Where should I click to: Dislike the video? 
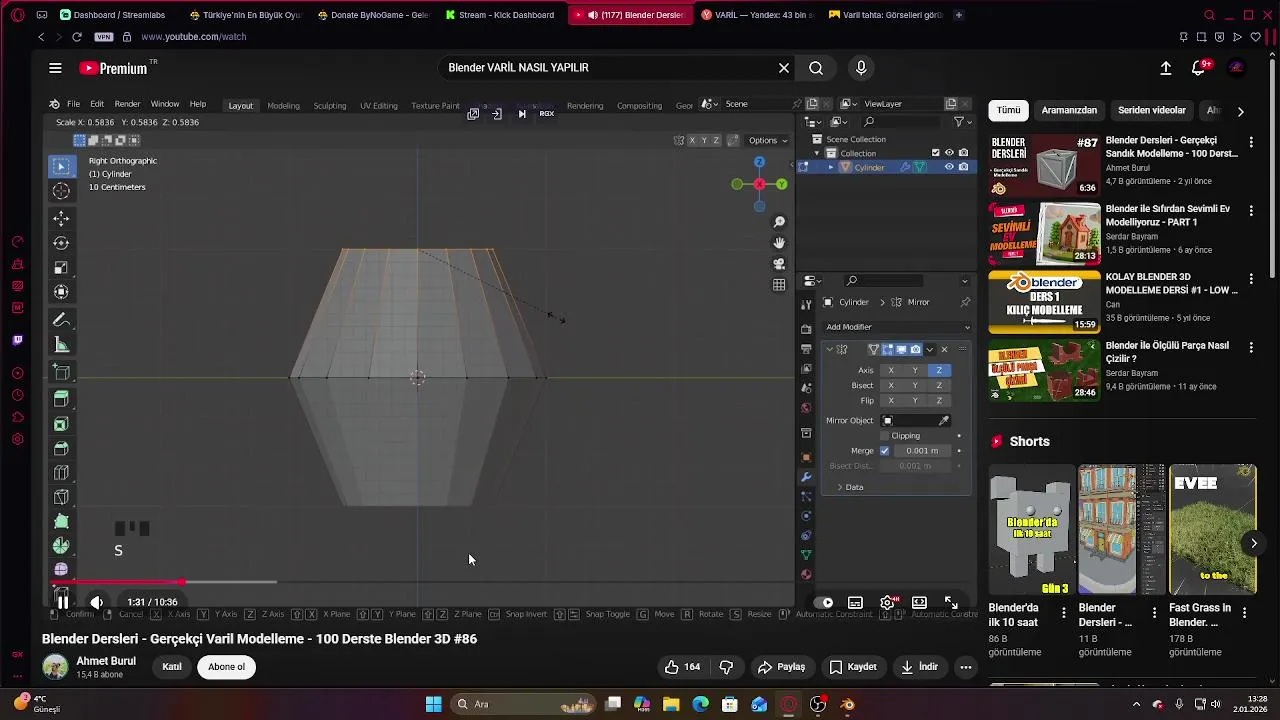point(727,667)
